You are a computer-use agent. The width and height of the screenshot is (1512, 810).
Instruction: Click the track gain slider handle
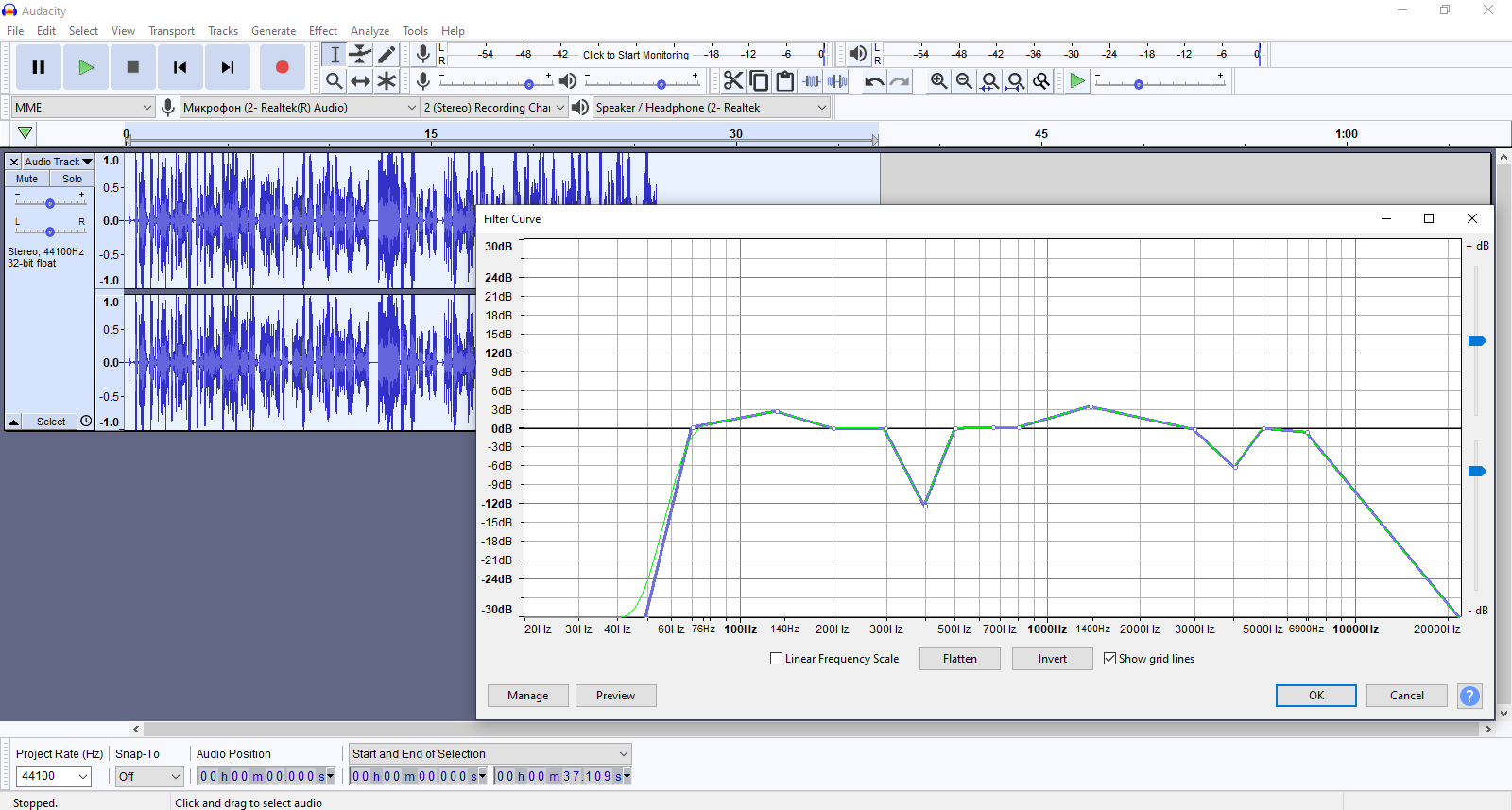(x=50, y=203)
